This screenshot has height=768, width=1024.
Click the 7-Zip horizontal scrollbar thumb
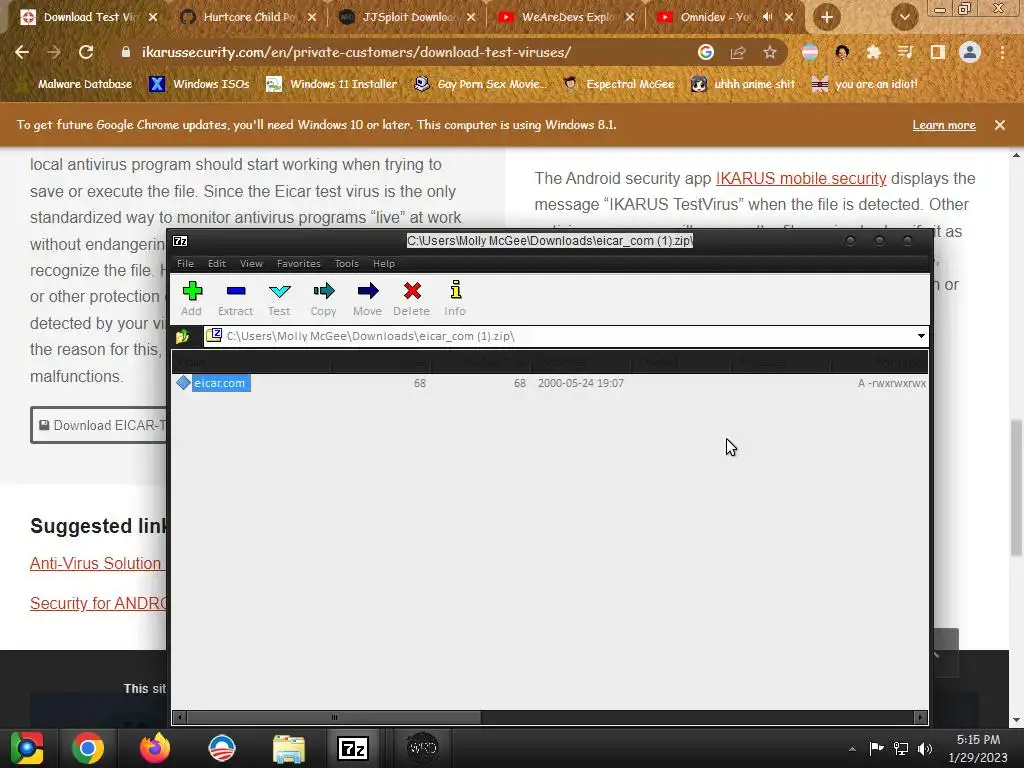334,718
